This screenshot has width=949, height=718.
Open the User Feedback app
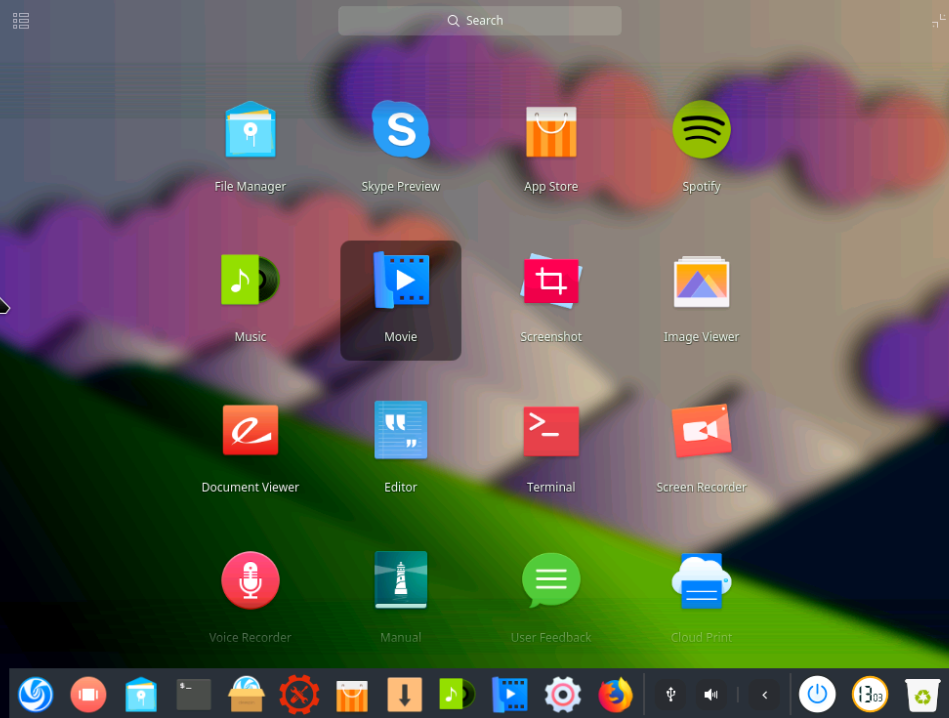point(550,581)
